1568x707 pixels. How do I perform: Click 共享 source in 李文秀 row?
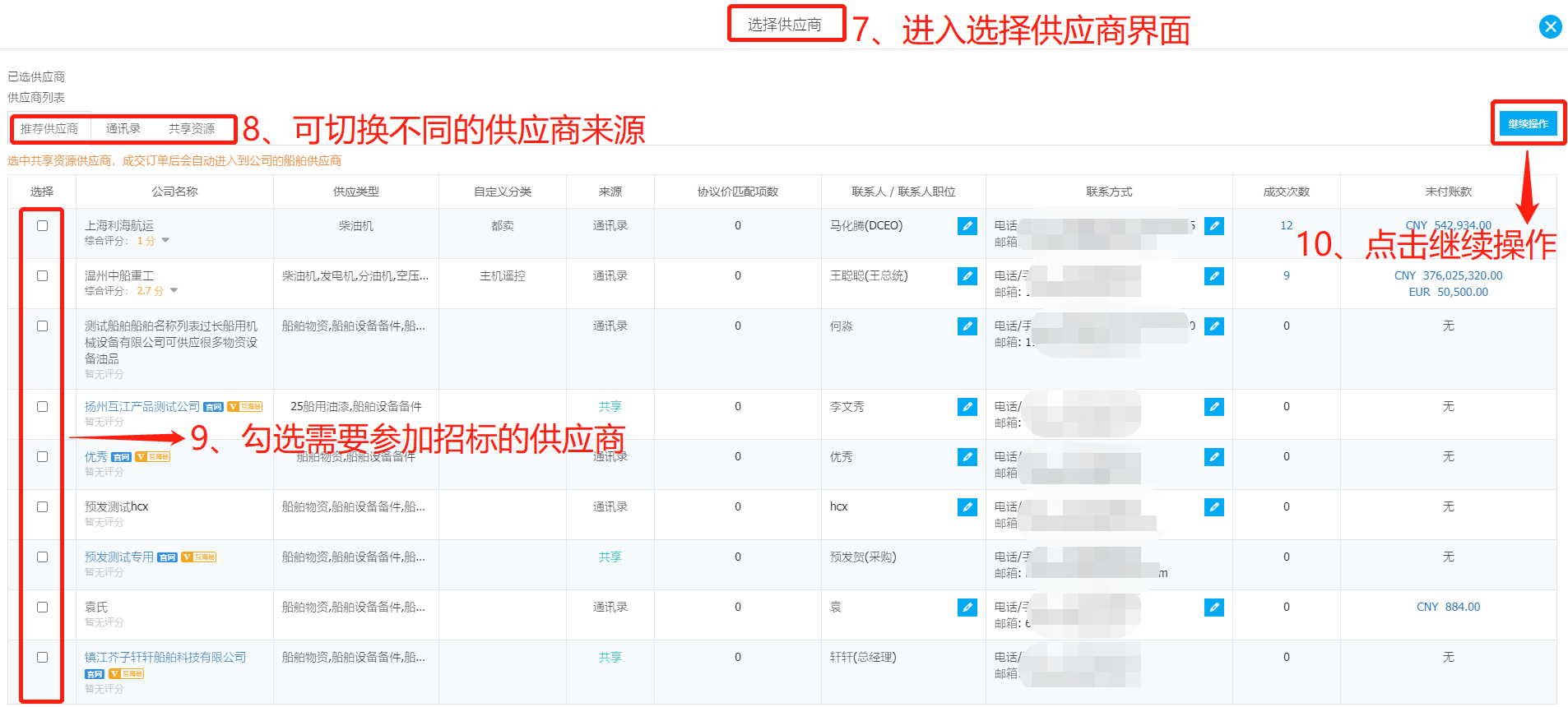click(x=610, y=407)
